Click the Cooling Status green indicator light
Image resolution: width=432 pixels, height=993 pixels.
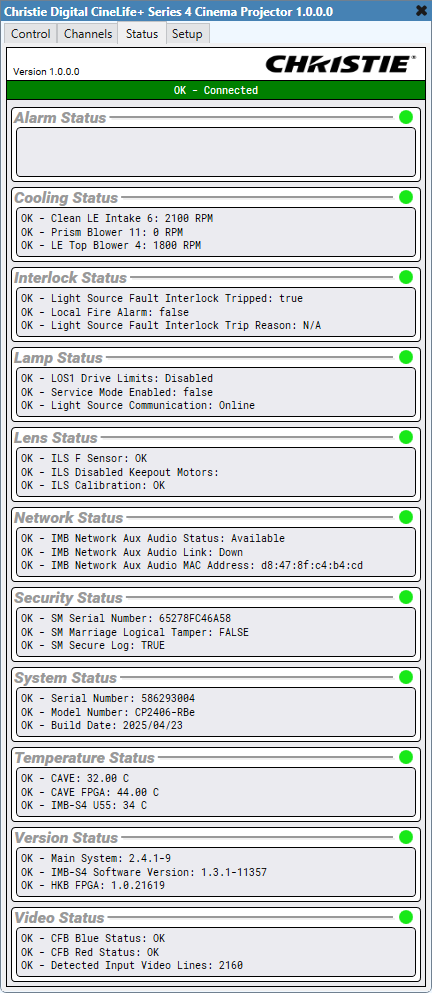pos(406,197)
